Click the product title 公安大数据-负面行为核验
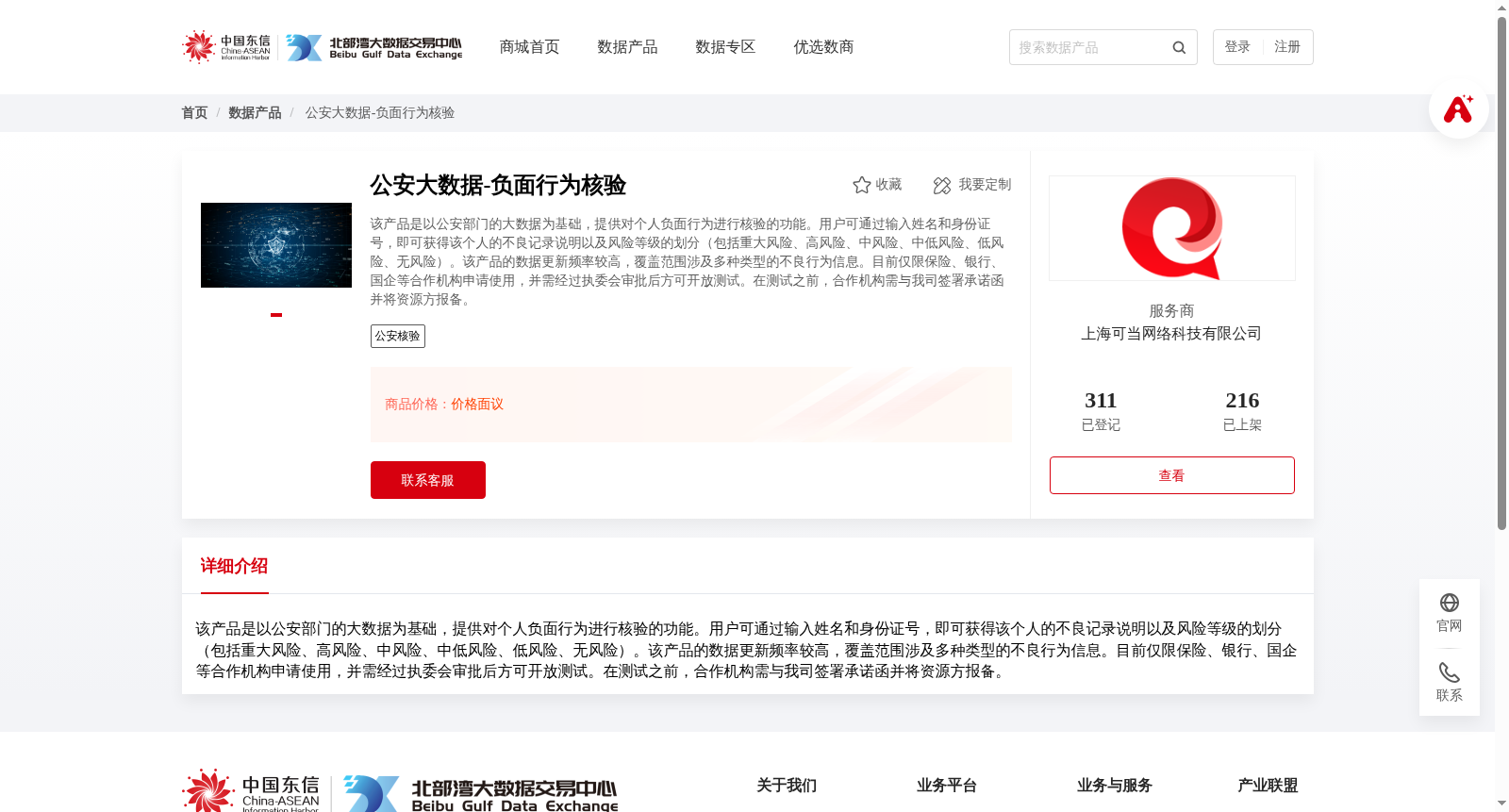Image resolution: width=1509 pixels, height=812 pixels. click(498, 185)
